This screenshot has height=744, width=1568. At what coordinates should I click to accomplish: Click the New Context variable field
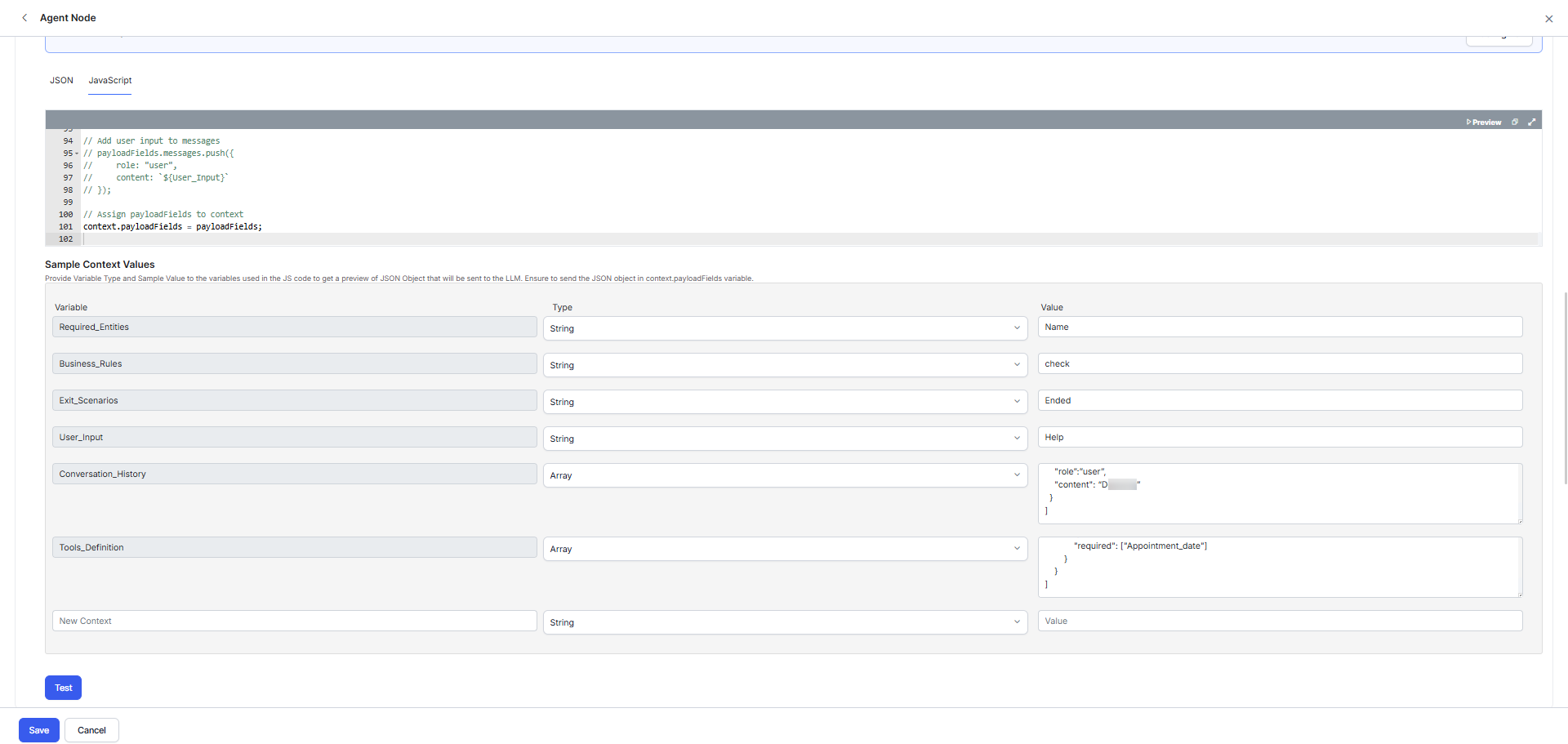pyautogui.click(x=294, y=621)
